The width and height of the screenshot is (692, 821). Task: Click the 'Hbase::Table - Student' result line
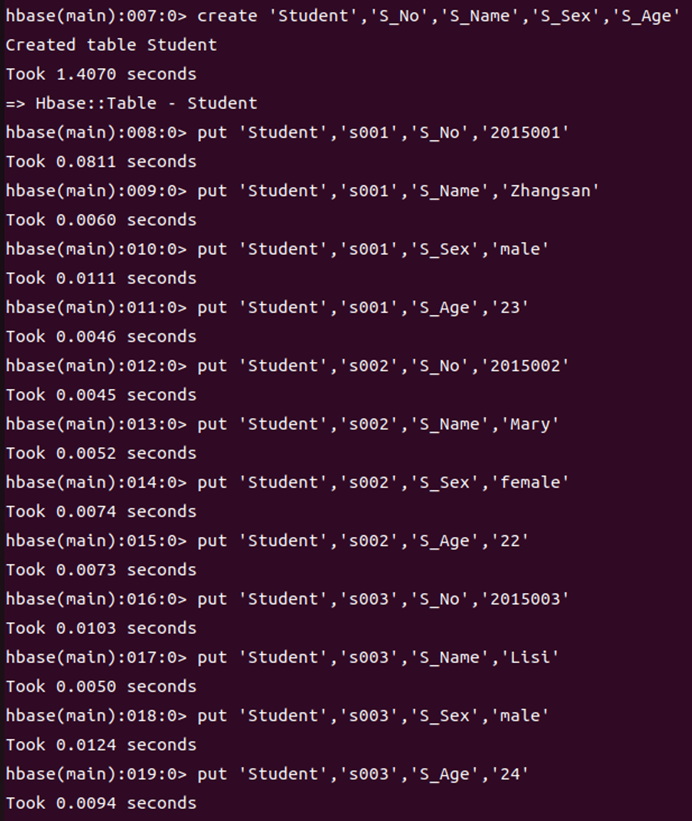point(131,103)
